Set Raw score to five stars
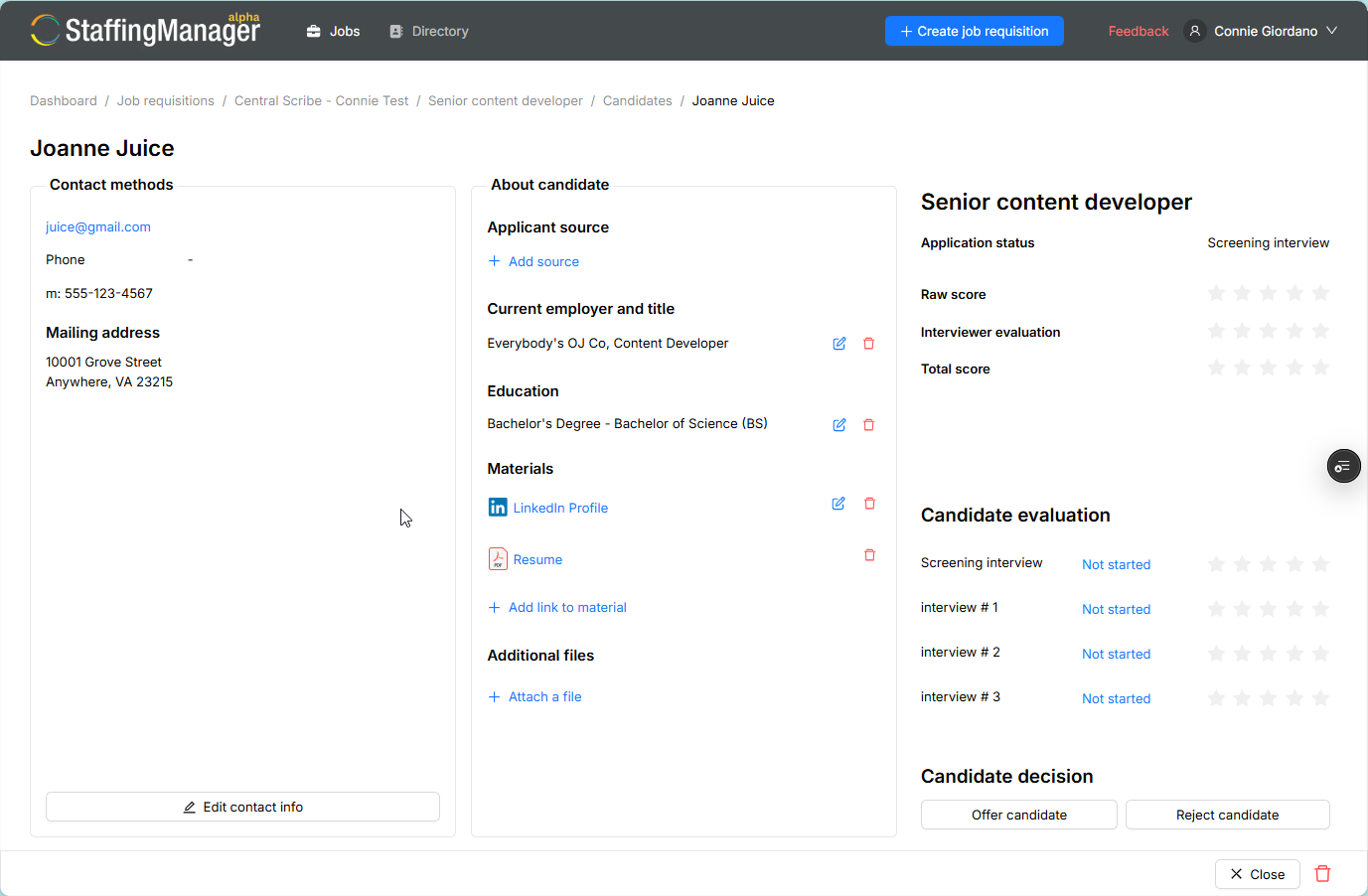 pyautogui.click(x=1320, y=293)
